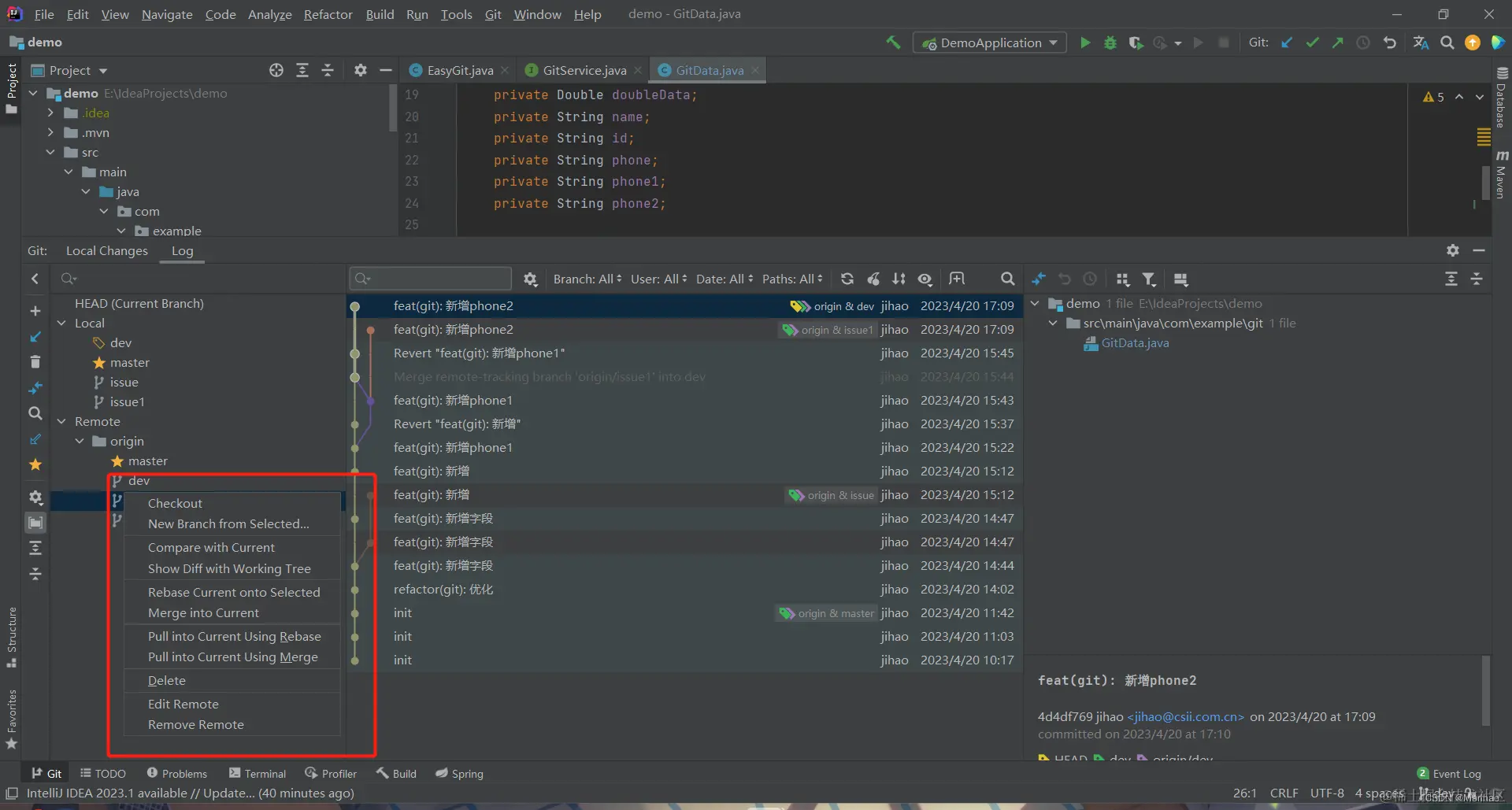The height and width of the screenshot is (810, 1512).
Task: Click the favorite star icon in Git sidebar
Action: pos(35,464)
